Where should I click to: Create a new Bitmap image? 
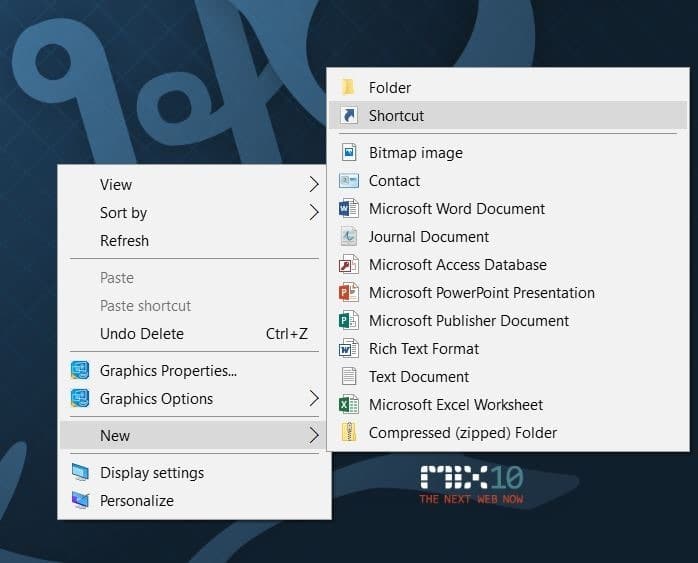[508, 152]
